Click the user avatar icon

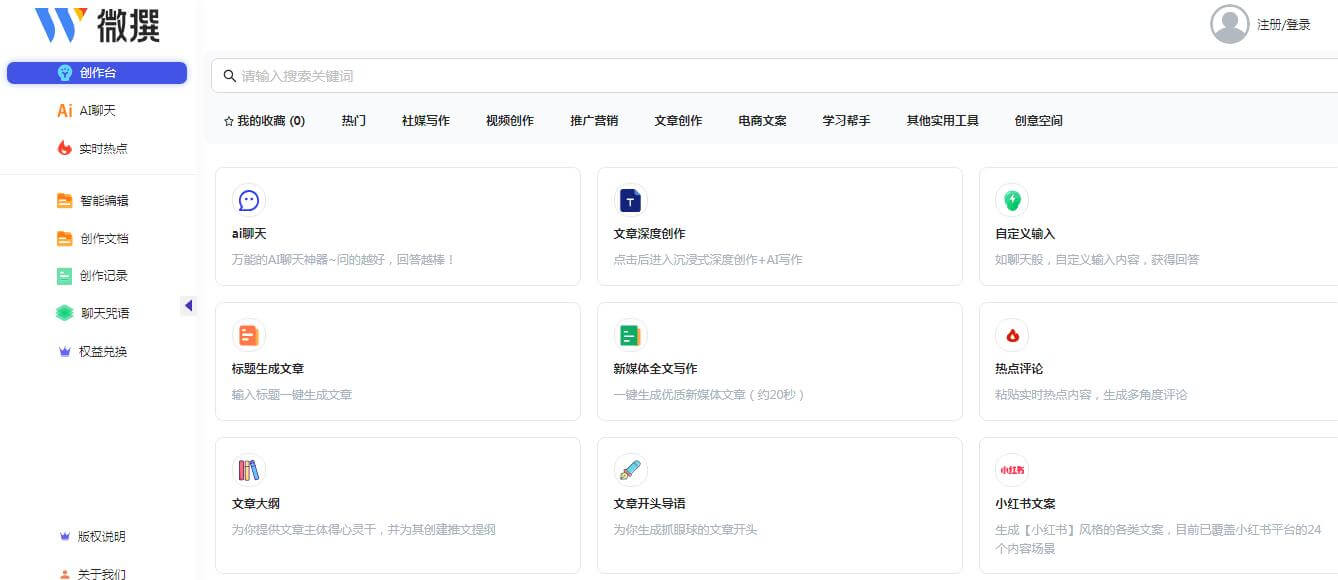1229,24
